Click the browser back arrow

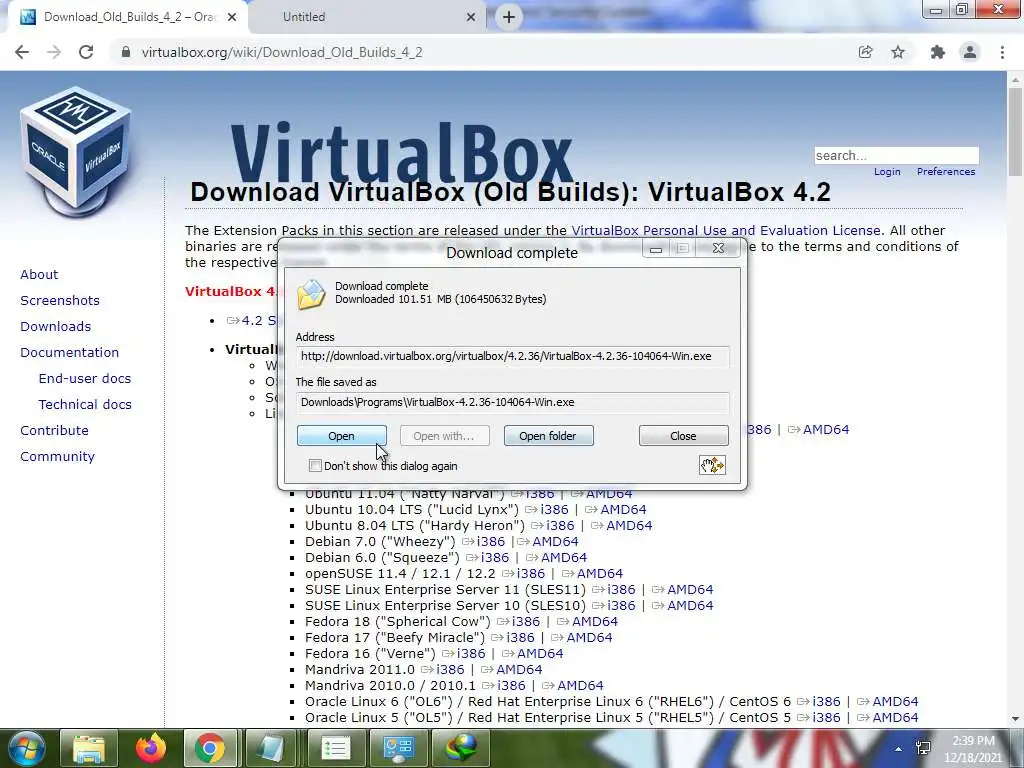(22, 52)
